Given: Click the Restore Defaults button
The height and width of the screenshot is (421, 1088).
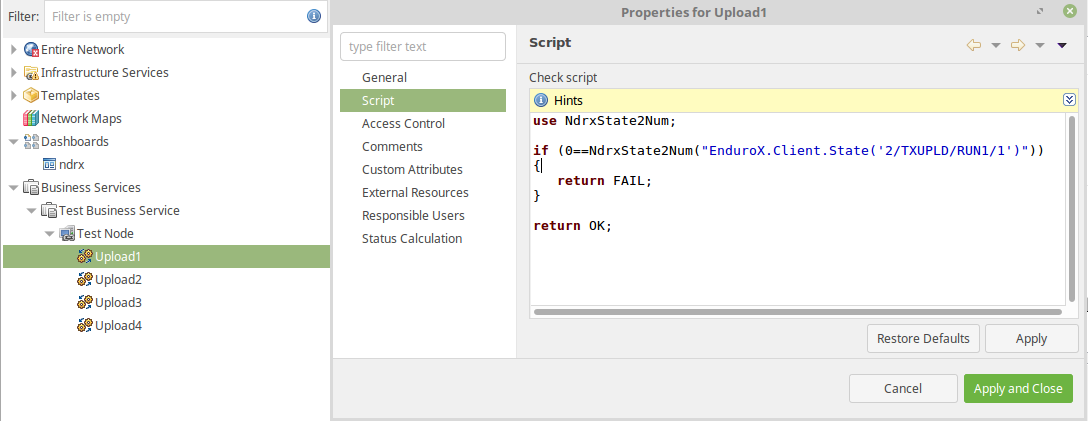Looking at the screenshot, I should 923,338.
